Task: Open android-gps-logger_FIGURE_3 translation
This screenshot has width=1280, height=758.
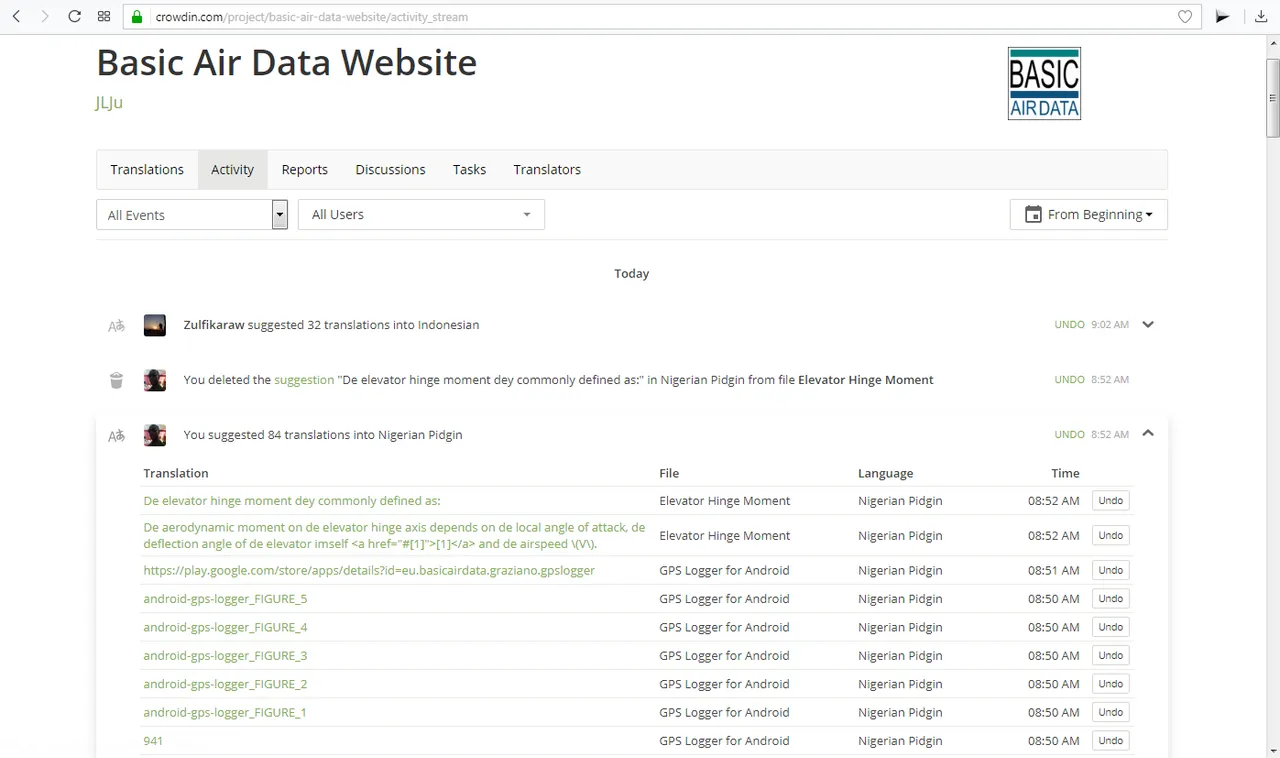Action: pyautogui.click(x=225, y=656)
